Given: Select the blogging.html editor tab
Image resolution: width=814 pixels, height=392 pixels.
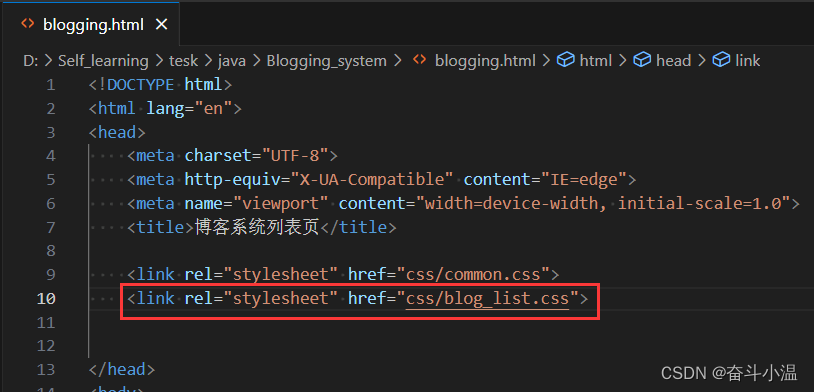Looking at the screenshot, I should pyautogui.click(x=90, y=24).
